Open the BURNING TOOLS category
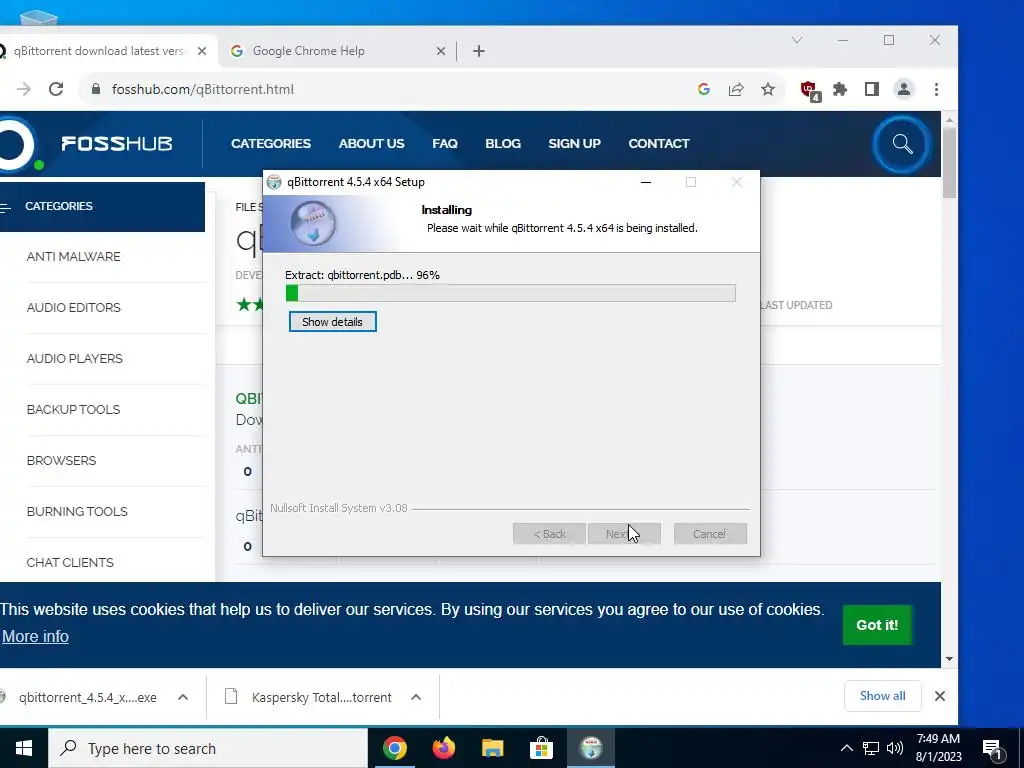 pyautogui.click(x=77, y=511)
